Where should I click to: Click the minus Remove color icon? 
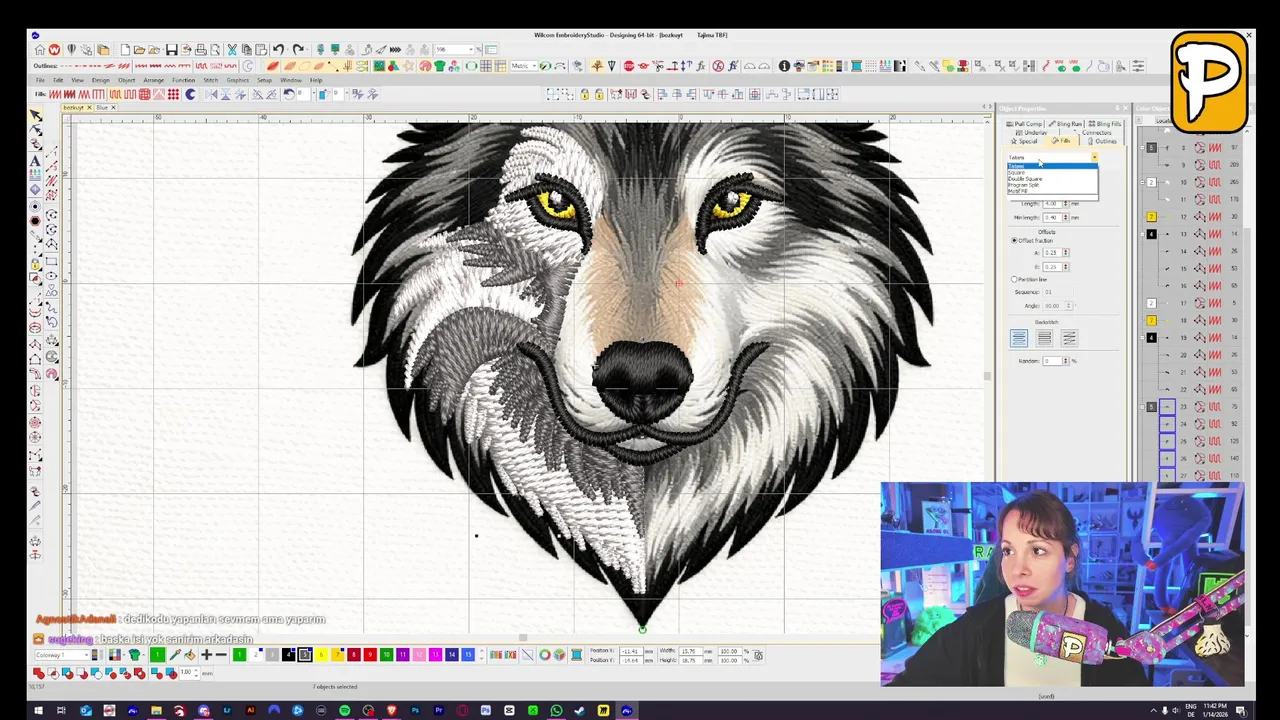[221, 655]
